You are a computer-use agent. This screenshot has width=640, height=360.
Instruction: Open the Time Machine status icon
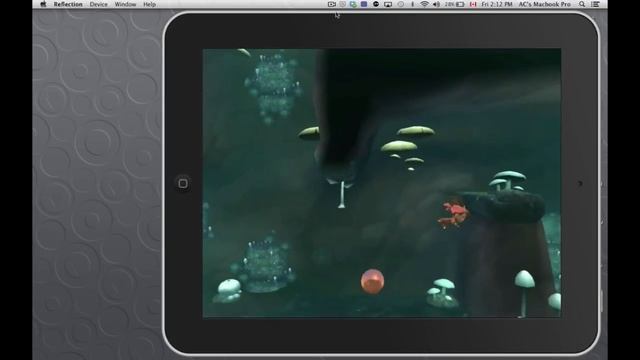(401, 4)
